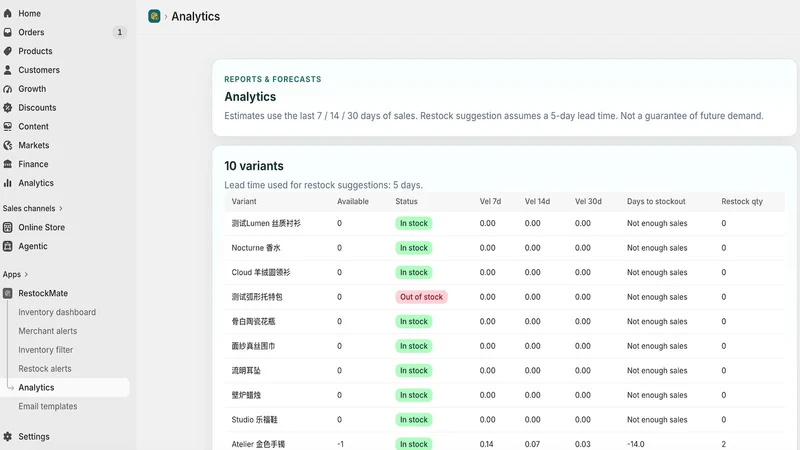Select Analytics under RestockMate
The height and width of the screenshot is (450, 800).
pos(36,388)
